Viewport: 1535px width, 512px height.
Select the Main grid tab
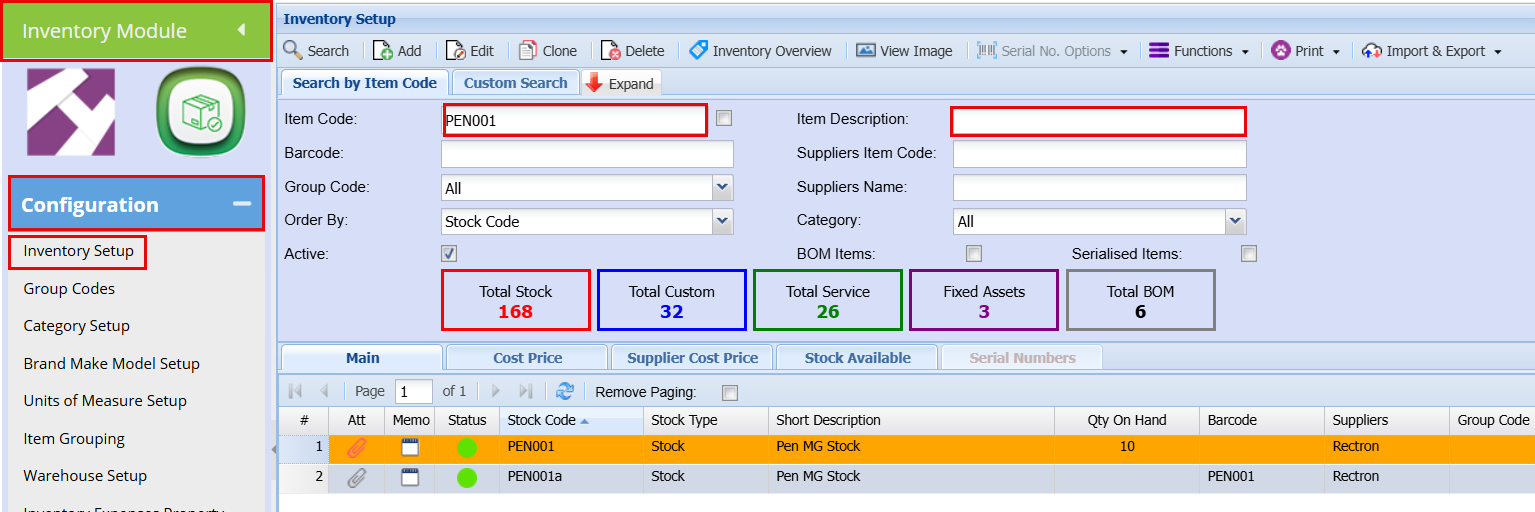362,357
